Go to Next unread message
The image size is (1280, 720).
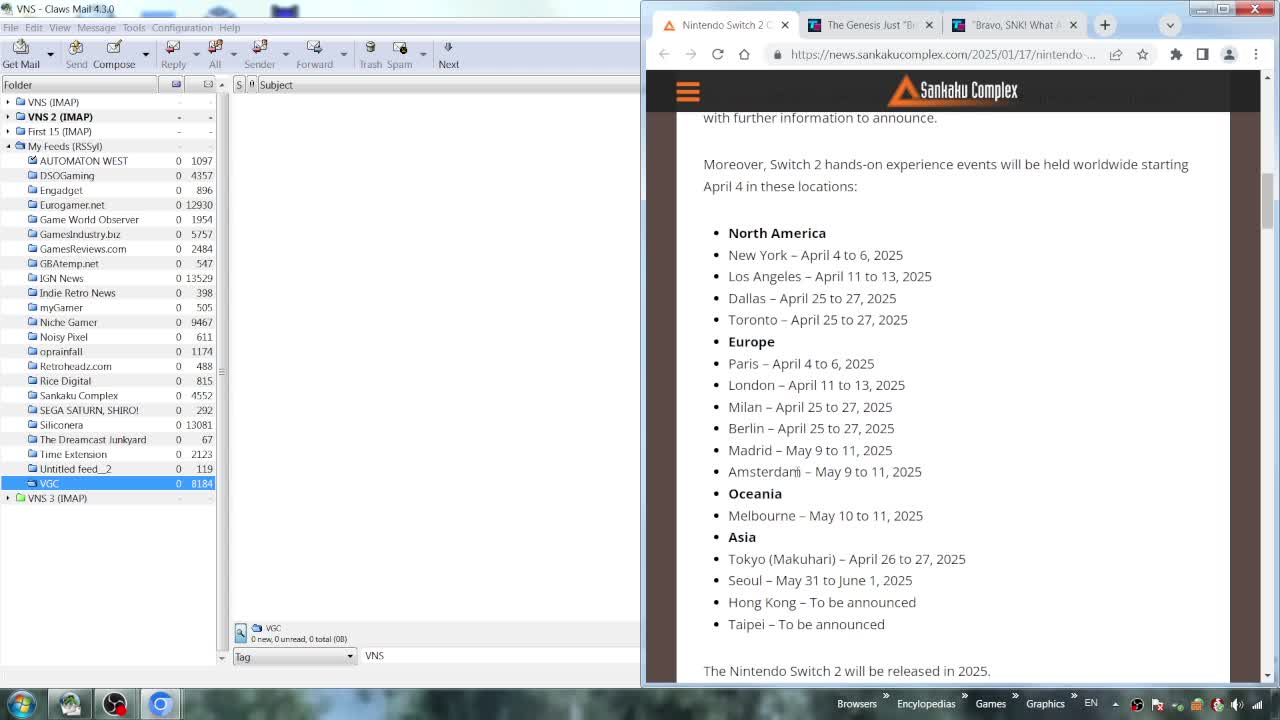pos(448,54)
